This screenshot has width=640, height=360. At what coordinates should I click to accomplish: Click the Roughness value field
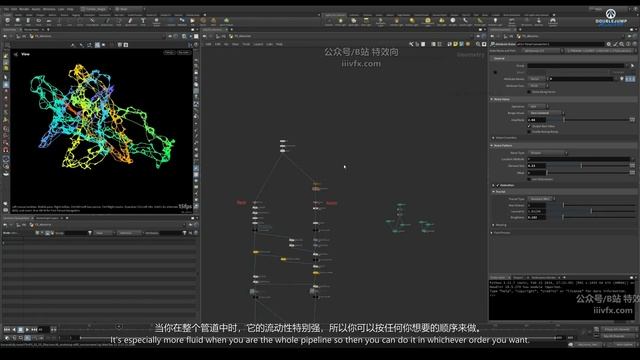[x=536, y=218]
